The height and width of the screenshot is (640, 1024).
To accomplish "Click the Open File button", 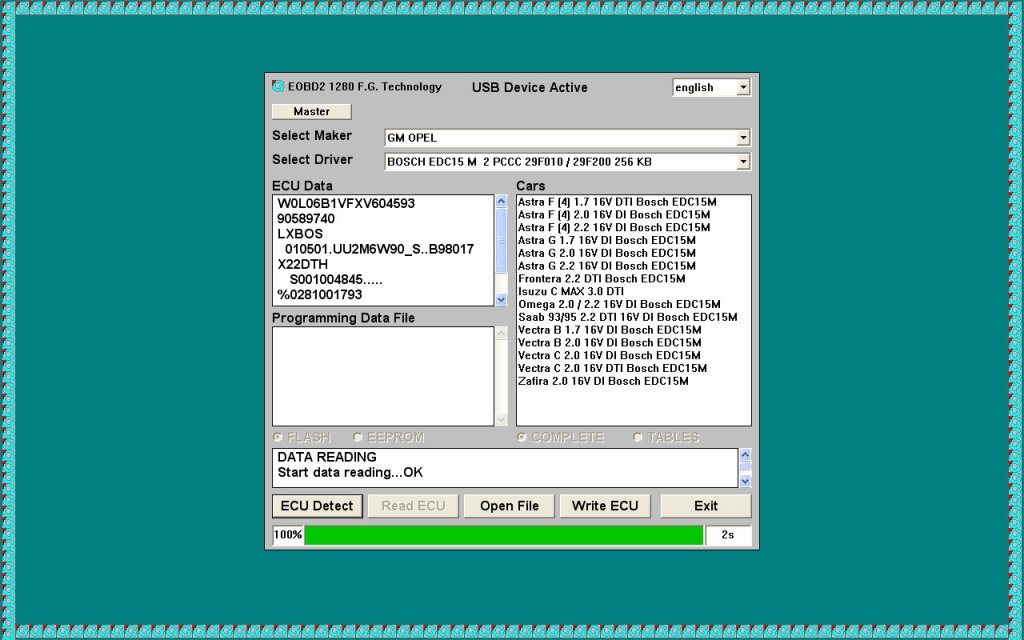I will pyautogui.click(x=509, y=506).
